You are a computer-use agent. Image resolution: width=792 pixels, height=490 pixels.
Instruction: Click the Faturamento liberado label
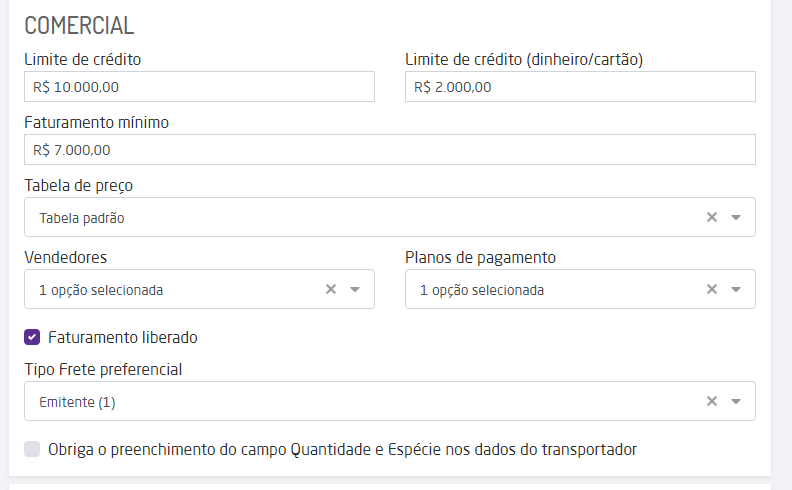click(x=129, y=337)
